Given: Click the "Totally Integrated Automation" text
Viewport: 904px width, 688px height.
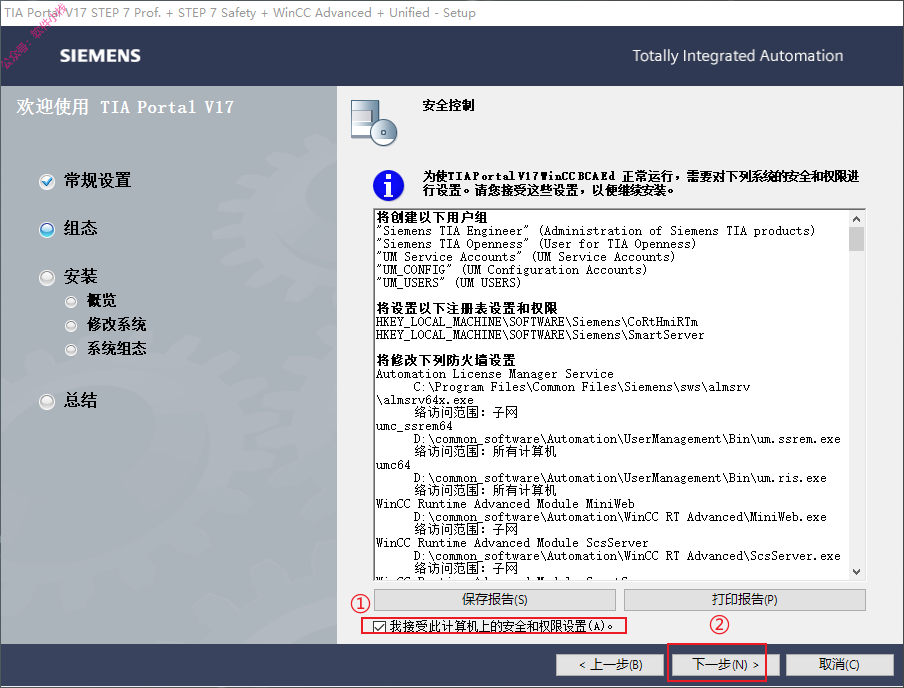Looking at the screenshot, I should pos(737,56).
